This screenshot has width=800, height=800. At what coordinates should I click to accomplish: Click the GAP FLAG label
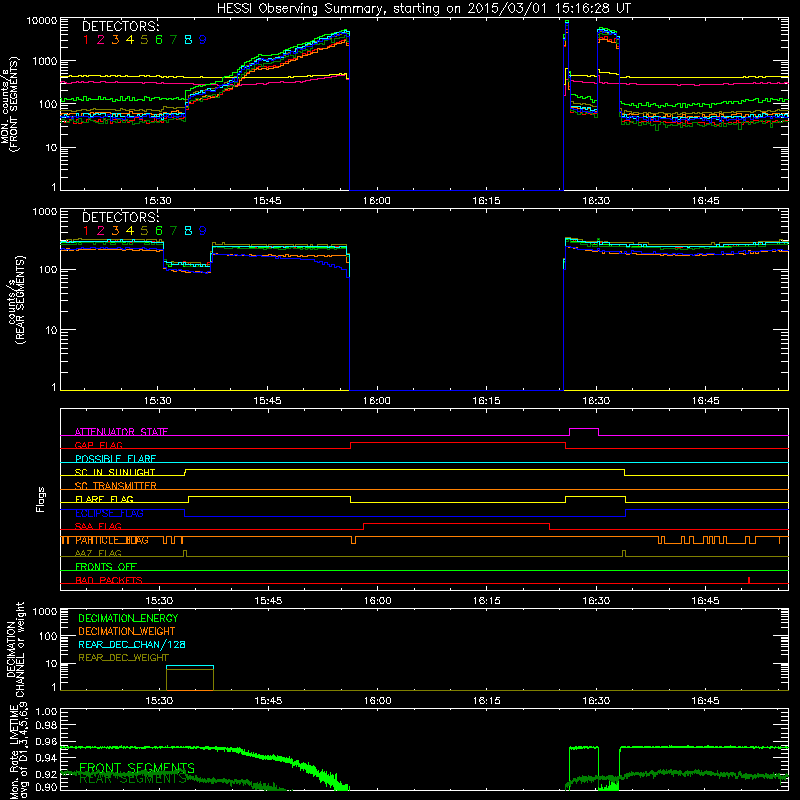tap(98, 445)
